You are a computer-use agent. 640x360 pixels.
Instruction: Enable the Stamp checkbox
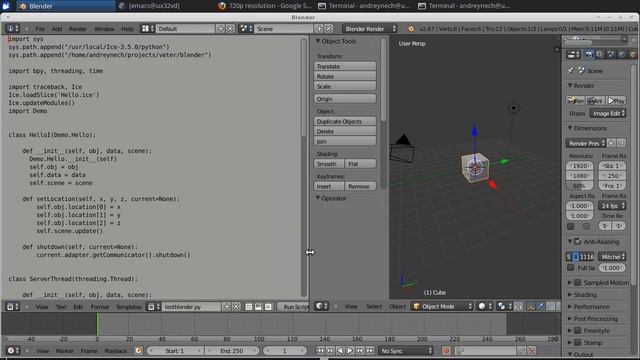tap(578, 342)
